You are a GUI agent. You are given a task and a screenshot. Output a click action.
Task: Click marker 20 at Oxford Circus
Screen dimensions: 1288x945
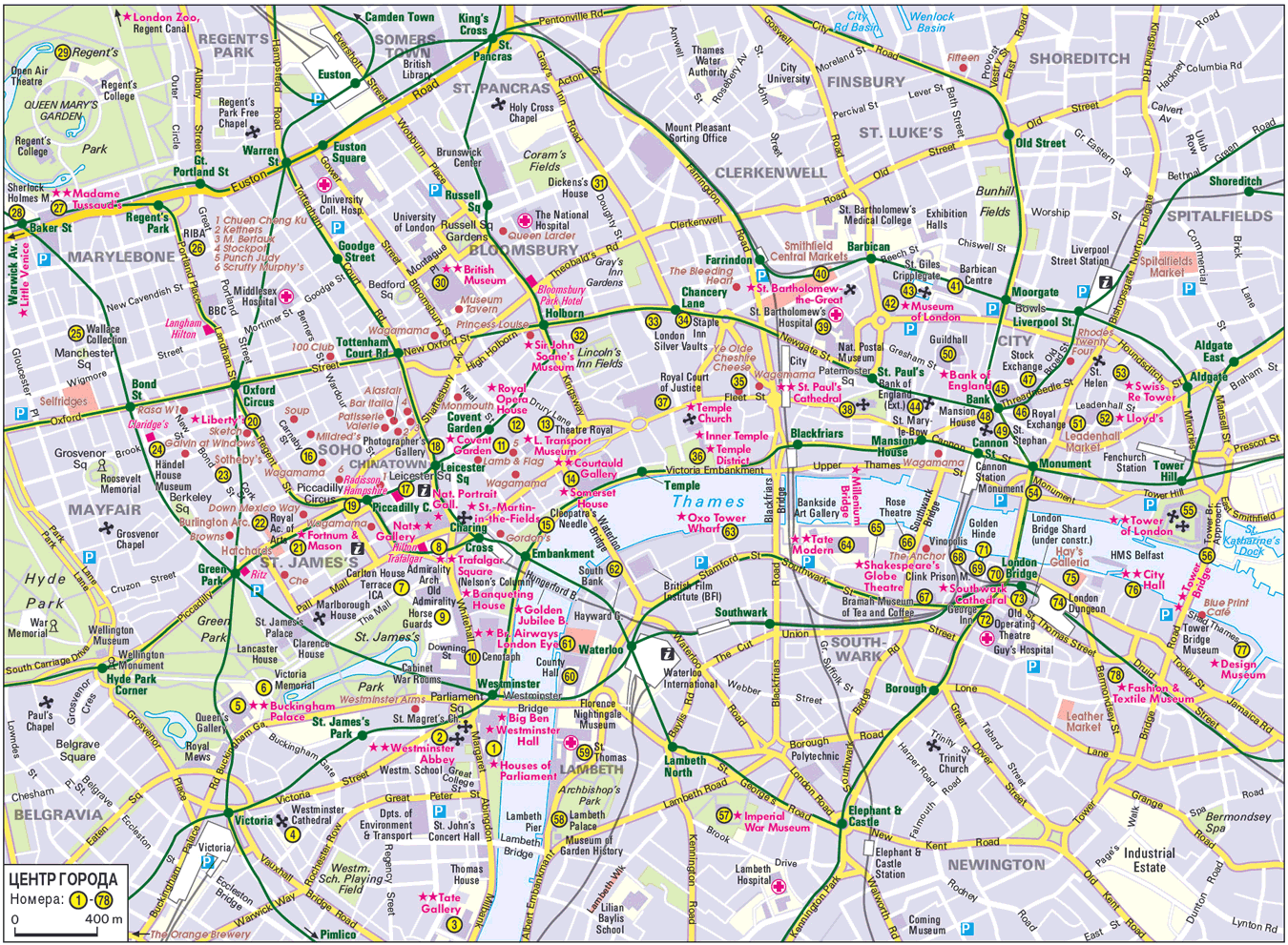[x=252, y=421]
